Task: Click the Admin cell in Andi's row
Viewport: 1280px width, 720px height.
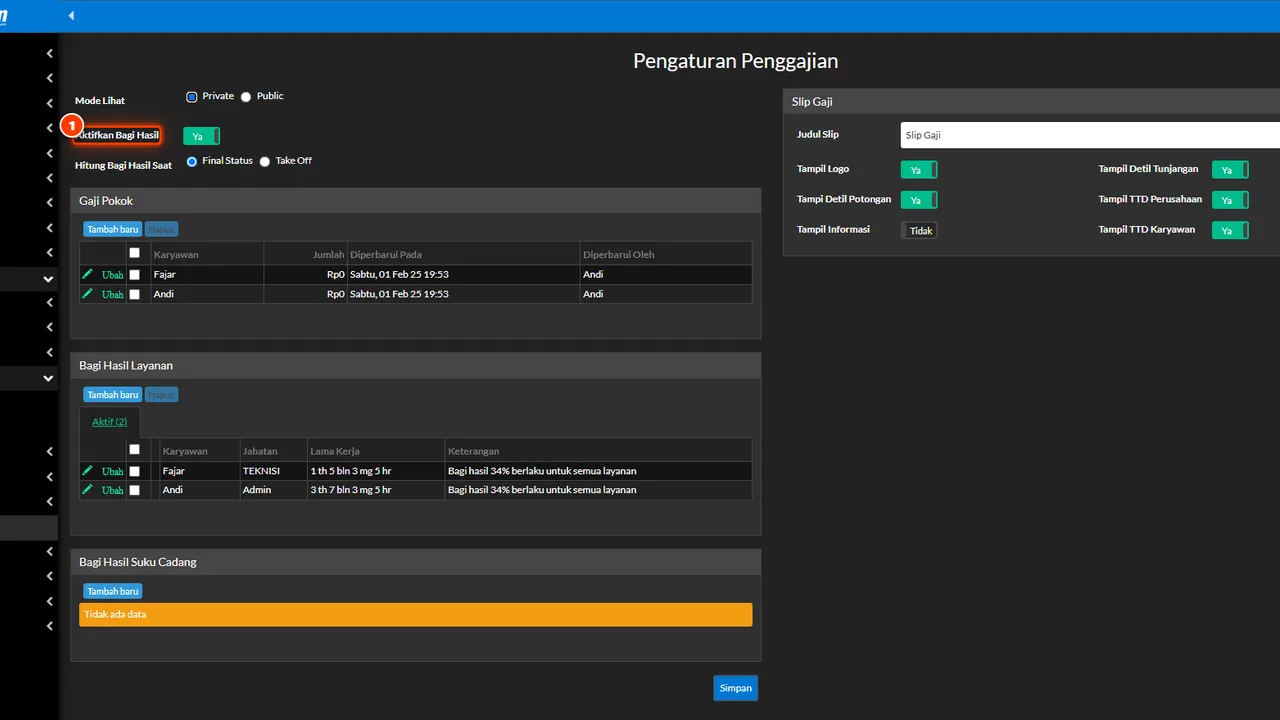Action: coord(273,490)
